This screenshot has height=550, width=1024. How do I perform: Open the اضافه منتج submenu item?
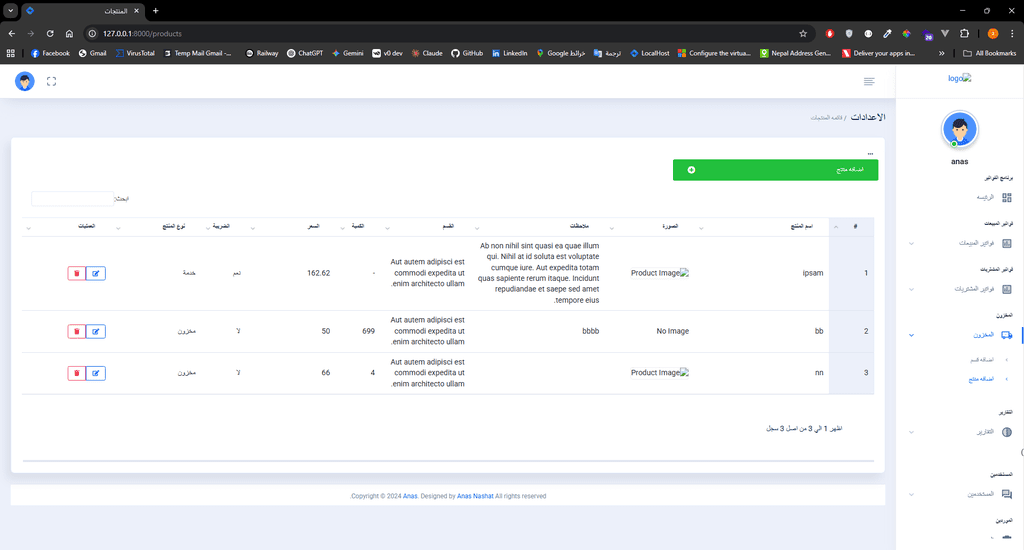981,380
